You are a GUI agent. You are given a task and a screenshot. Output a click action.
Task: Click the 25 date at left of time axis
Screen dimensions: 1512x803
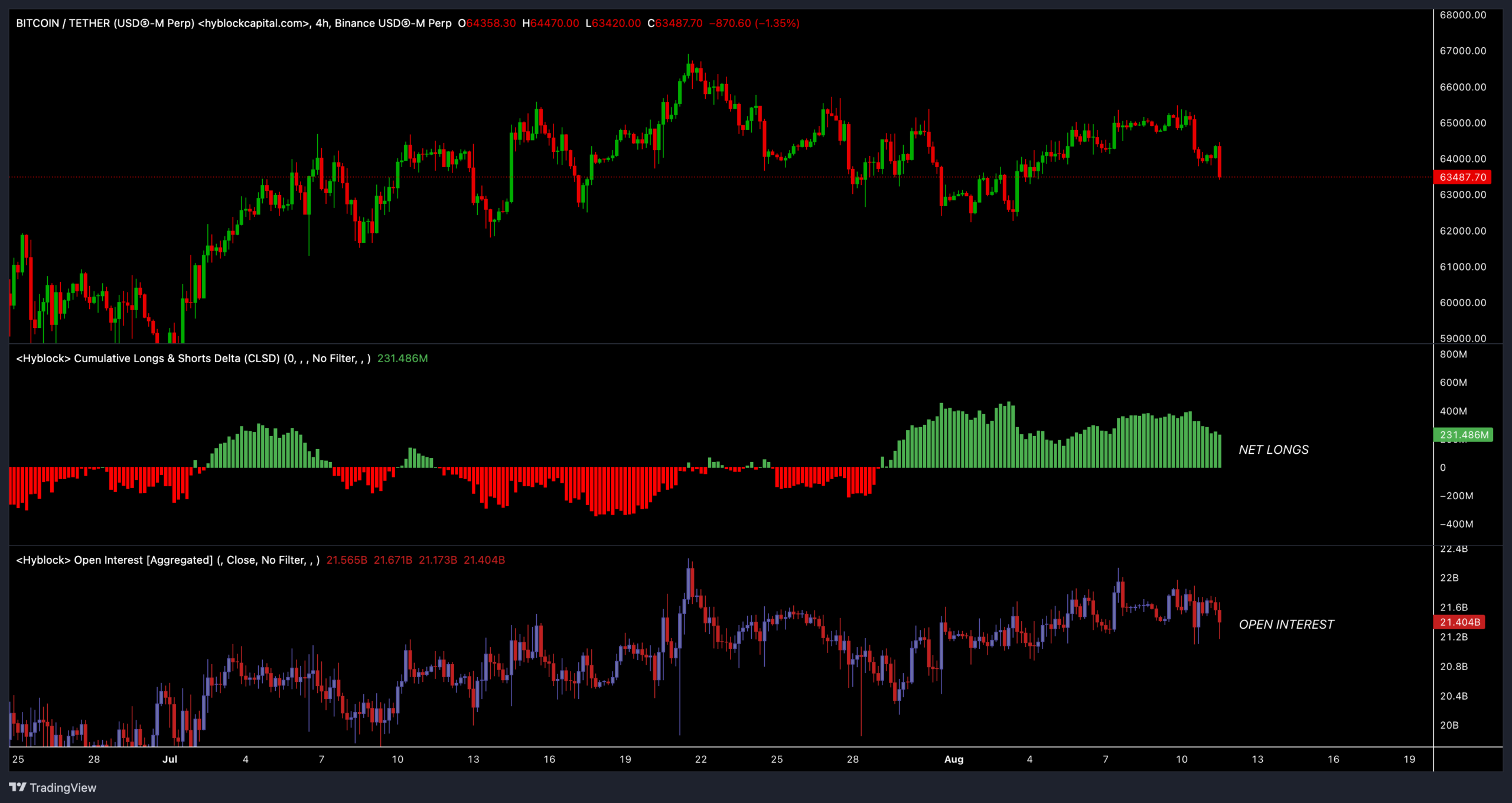pyautogui.click(x=18, y=759)
